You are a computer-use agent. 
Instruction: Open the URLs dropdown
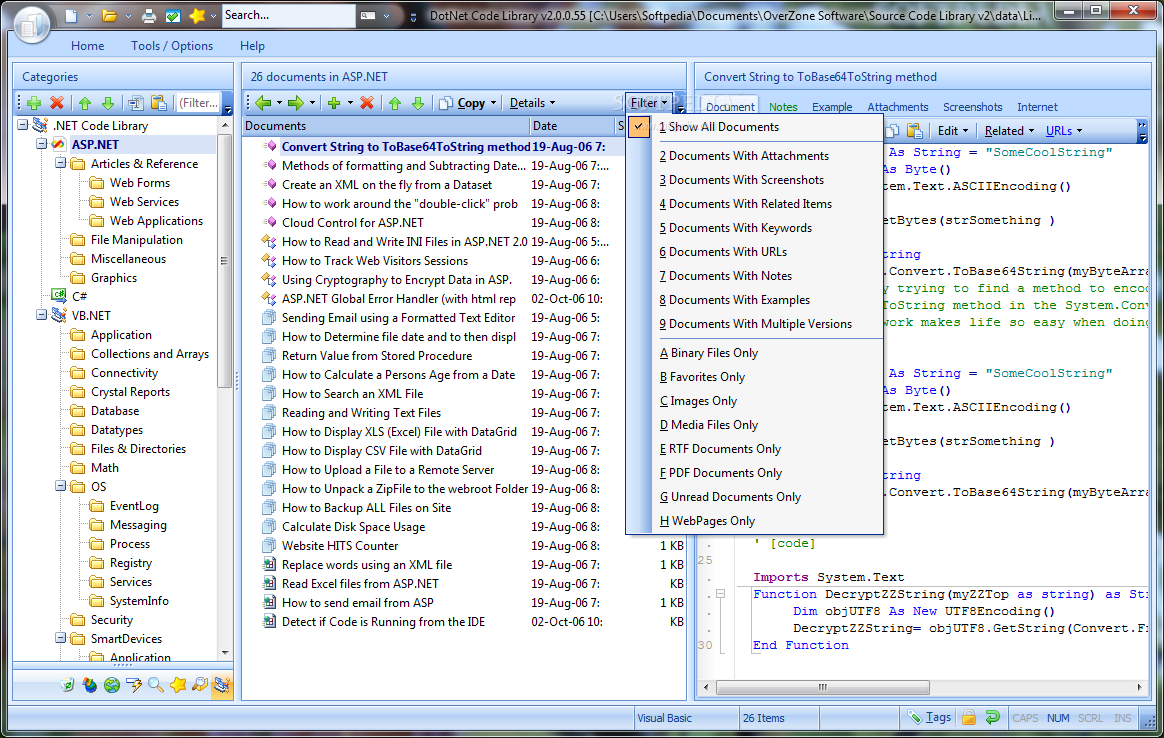1064,131
